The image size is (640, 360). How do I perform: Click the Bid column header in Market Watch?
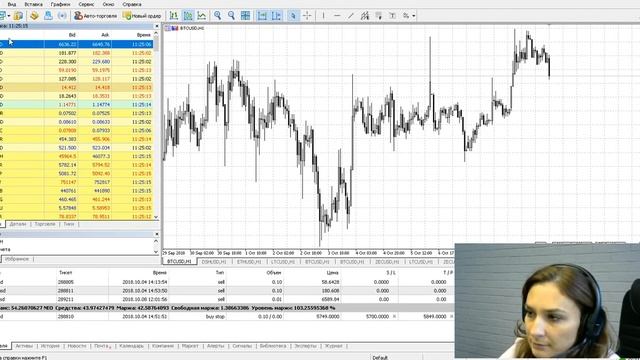[x=72, y=35]
